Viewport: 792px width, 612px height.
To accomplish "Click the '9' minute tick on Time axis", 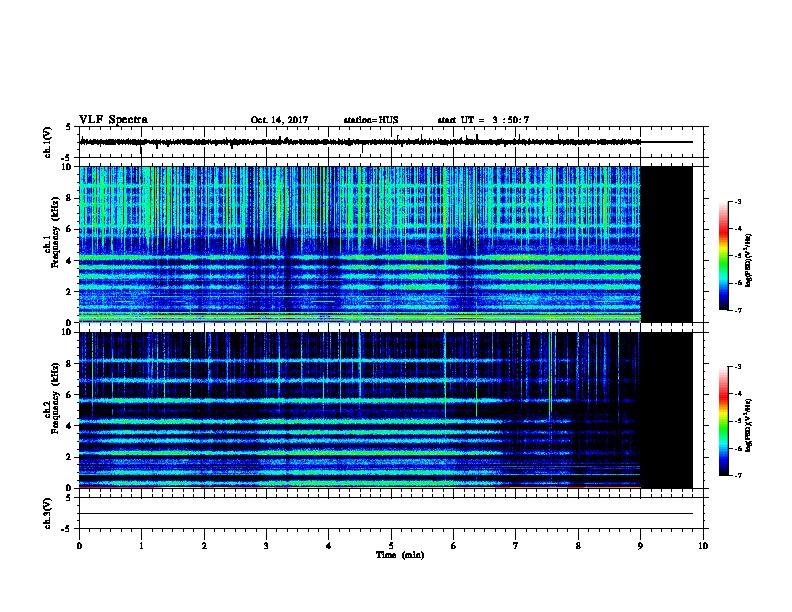I will [640, 545].
